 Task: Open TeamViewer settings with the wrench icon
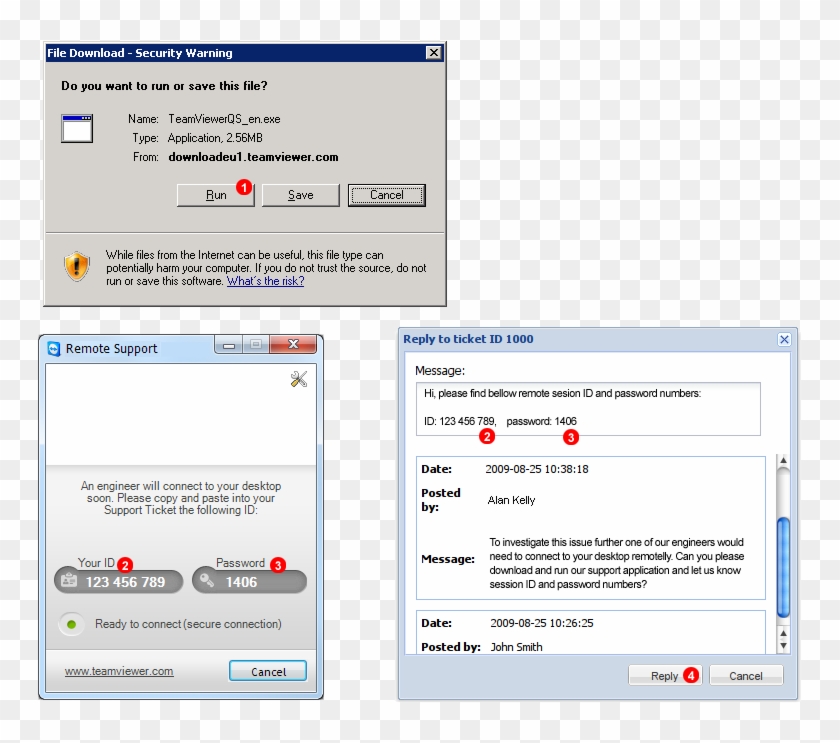click(298, 380)
